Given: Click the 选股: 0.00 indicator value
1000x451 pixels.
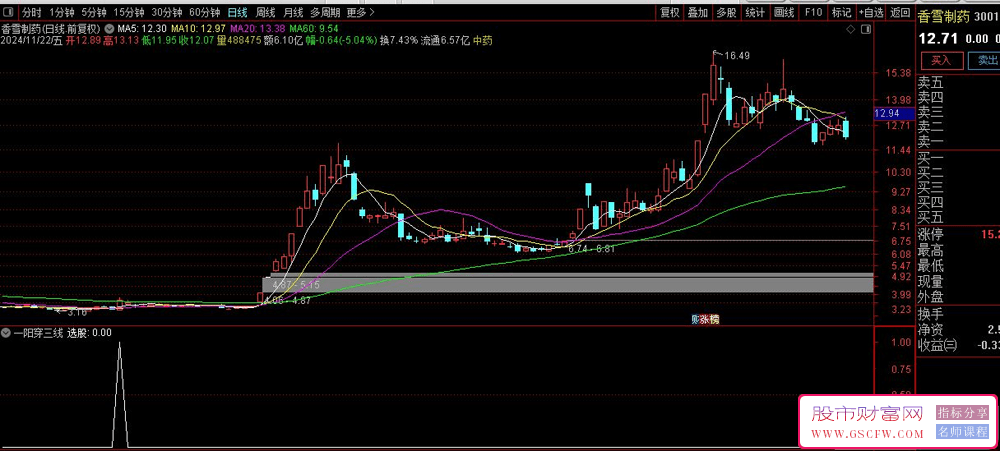Looking at the screenshot, I should tap(90, 332).
